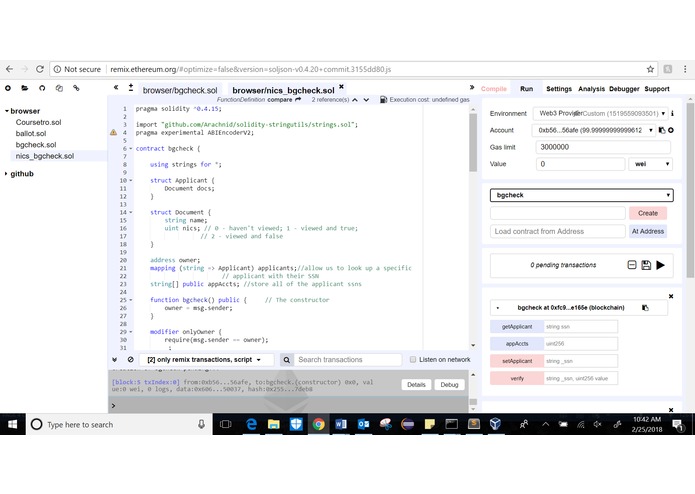Click the Gas limit input field

[x=603, y=147]
